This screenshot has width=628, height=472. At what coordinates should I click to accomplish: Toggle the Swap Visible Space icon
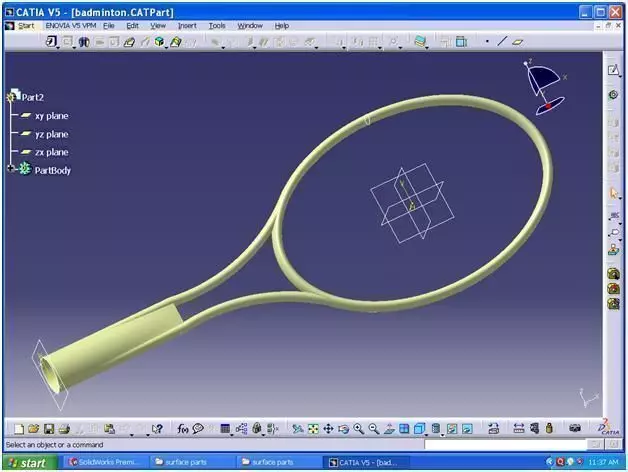467,429
